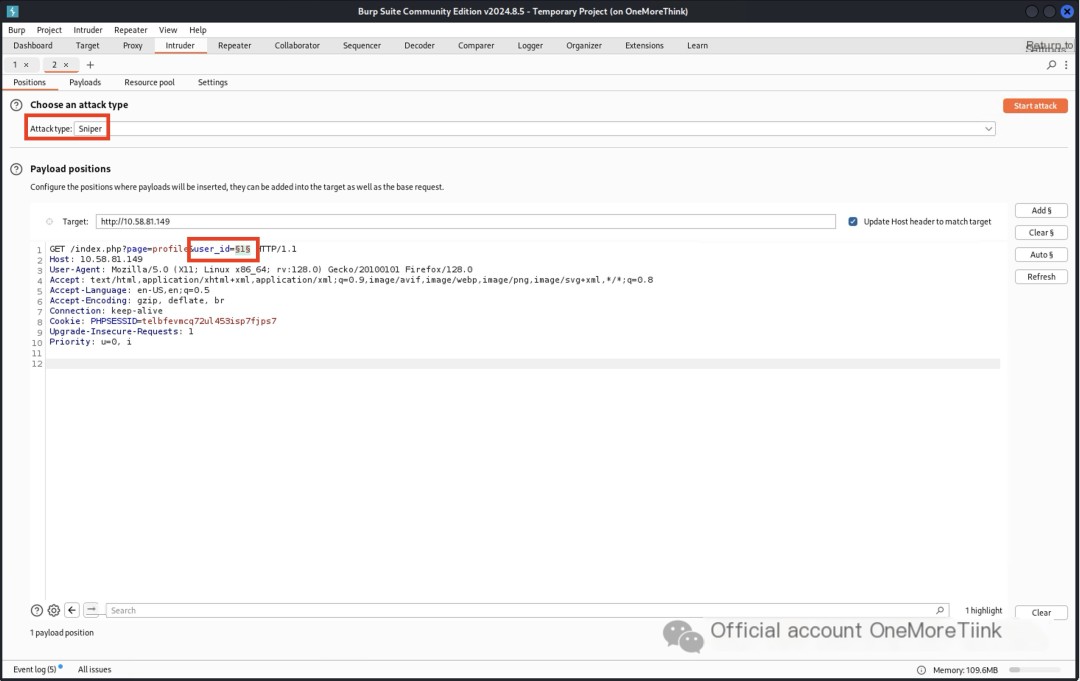1080x681 pixels.
Task: Open the Resource pool sub-tab
Action: tap(149, 82)
